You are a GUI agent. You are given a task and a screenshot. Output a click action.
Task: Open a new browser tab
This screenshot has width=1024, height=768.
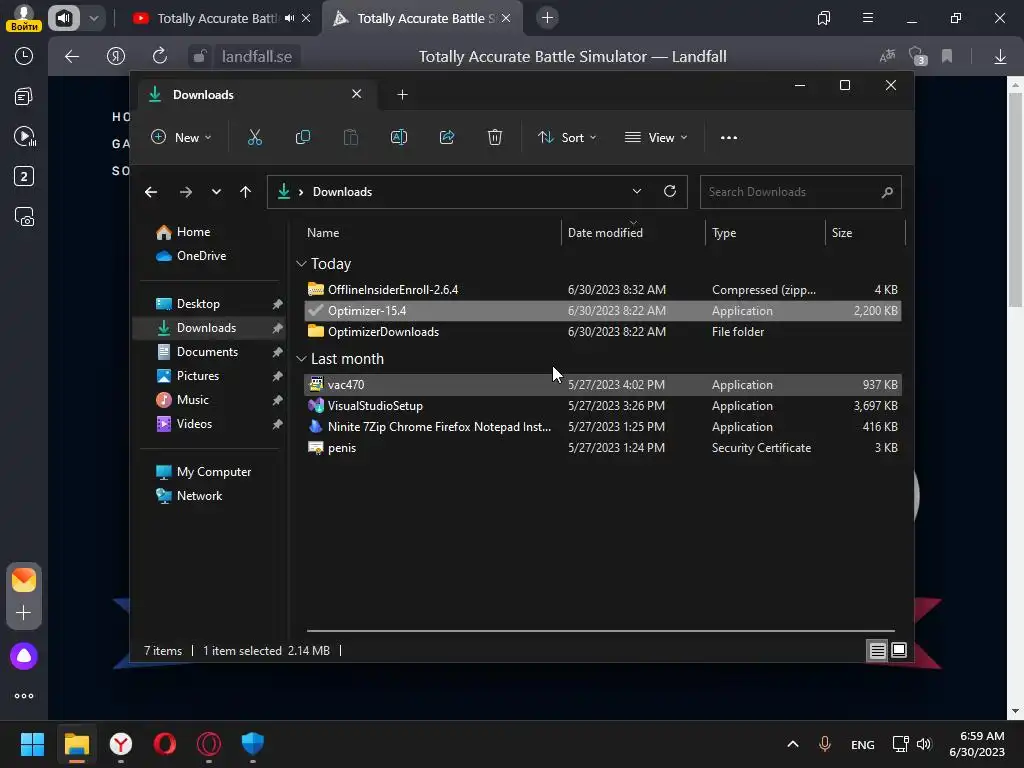point(547,18)
